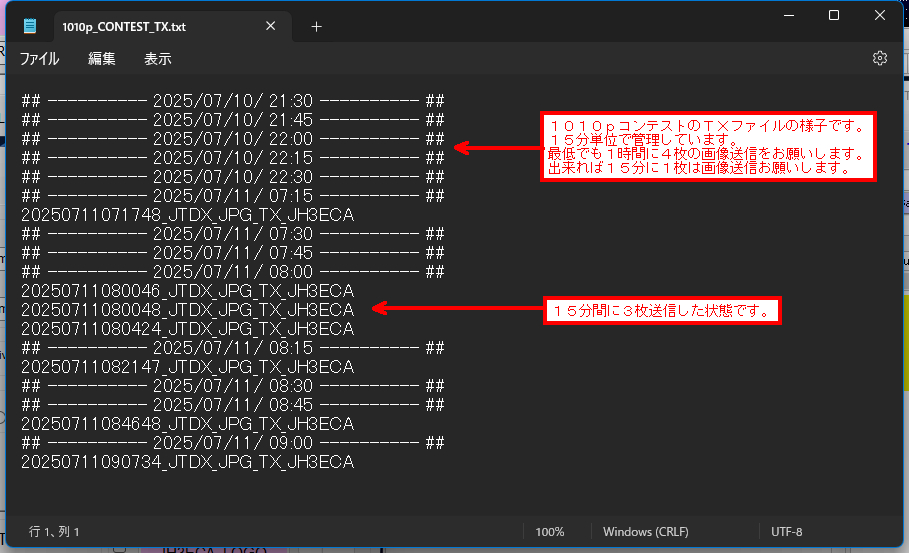Add a new tab with plus button
Screen dimensions: 909x553
(316, 27)
